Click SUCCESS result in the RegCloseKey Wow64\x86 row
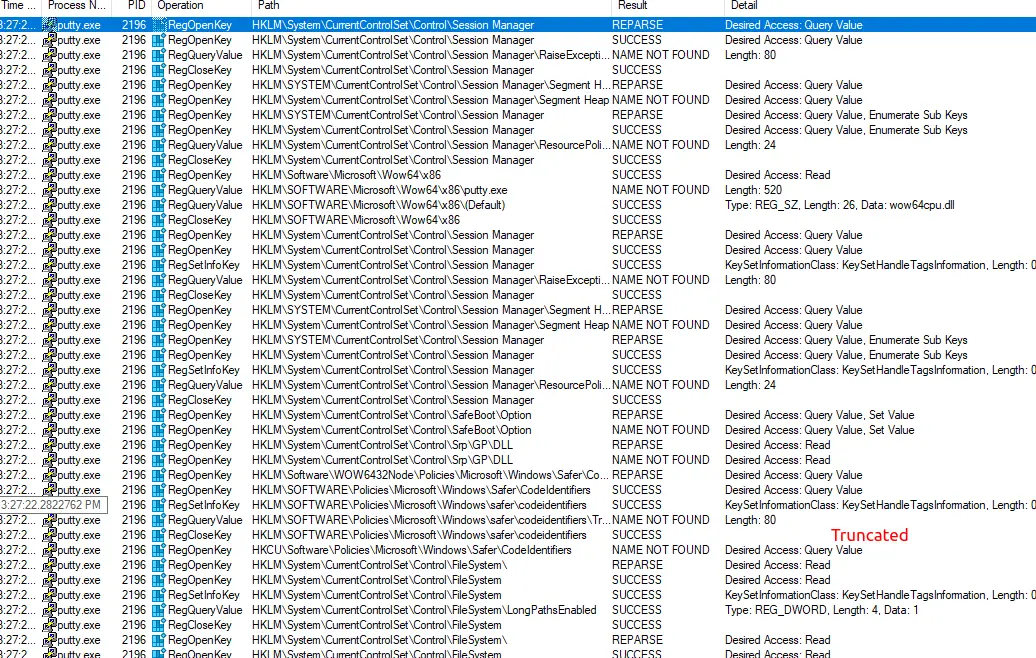 click(636, 221)
